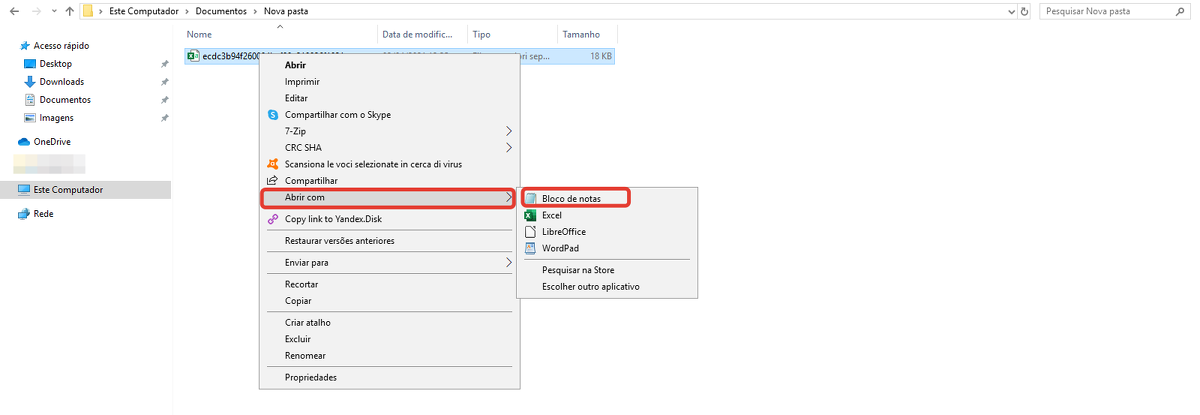This screenshot has width=1200, height=415.
Task: Click the antivirus scan icon in context menu
Action: 272,164
